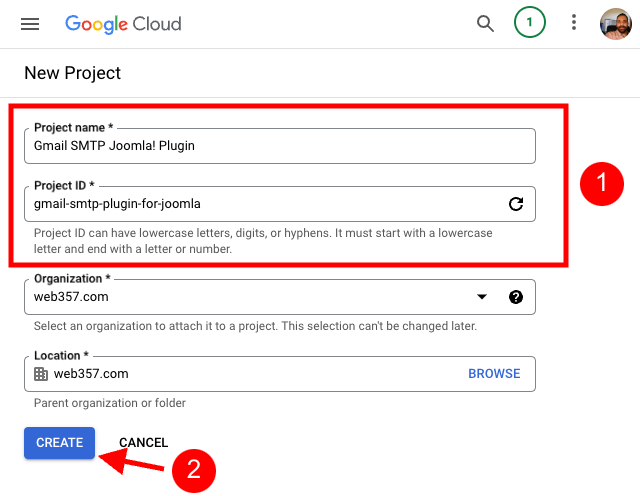This screenshot has width=640, height=496.
Task: Click the Google Cloud logo
Action: coord(123,24)
